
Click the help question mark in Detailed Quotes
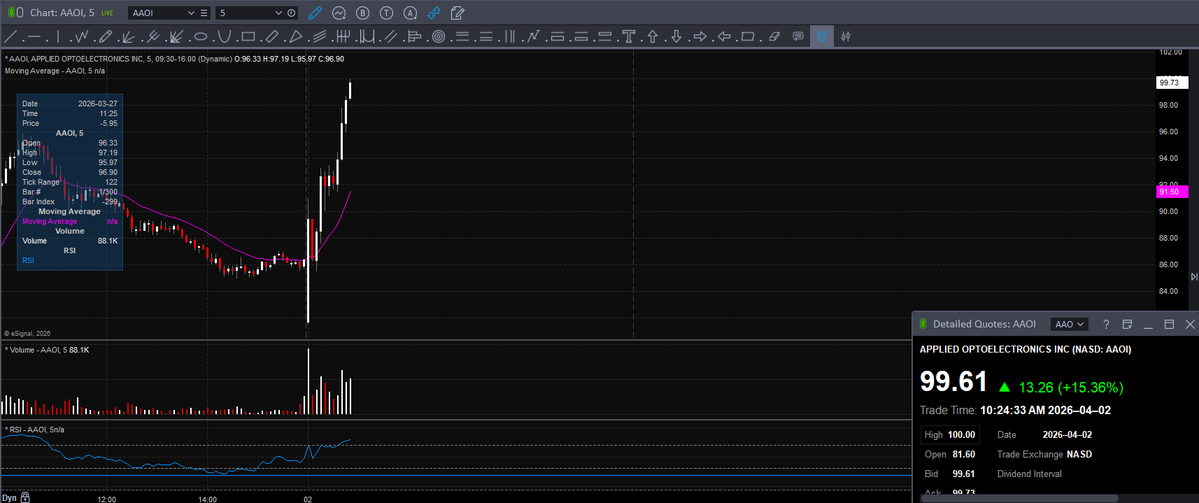click(1106, 324)
